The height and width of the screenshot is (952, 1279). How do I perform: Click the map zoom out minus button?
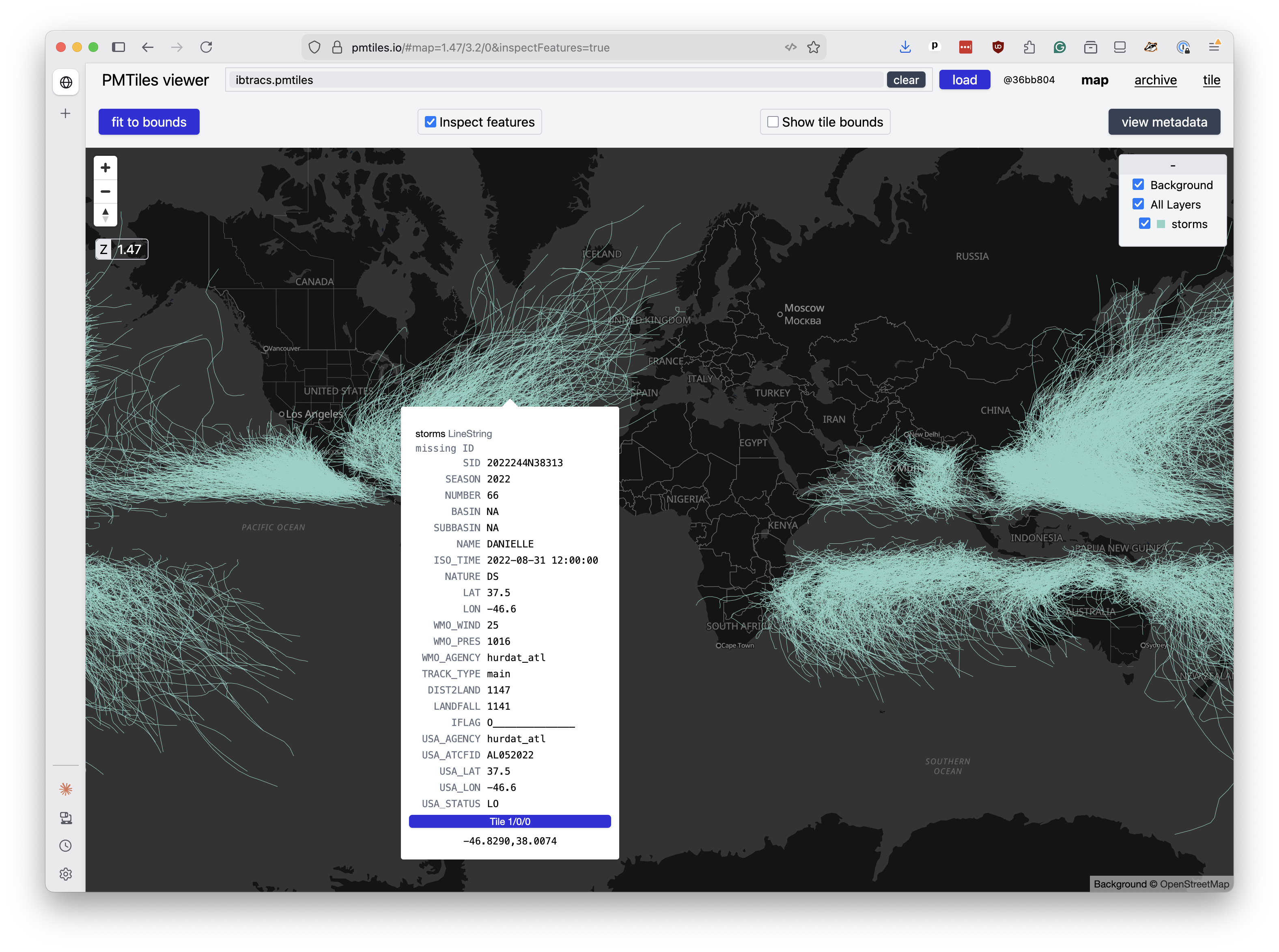tap(106, 191)
